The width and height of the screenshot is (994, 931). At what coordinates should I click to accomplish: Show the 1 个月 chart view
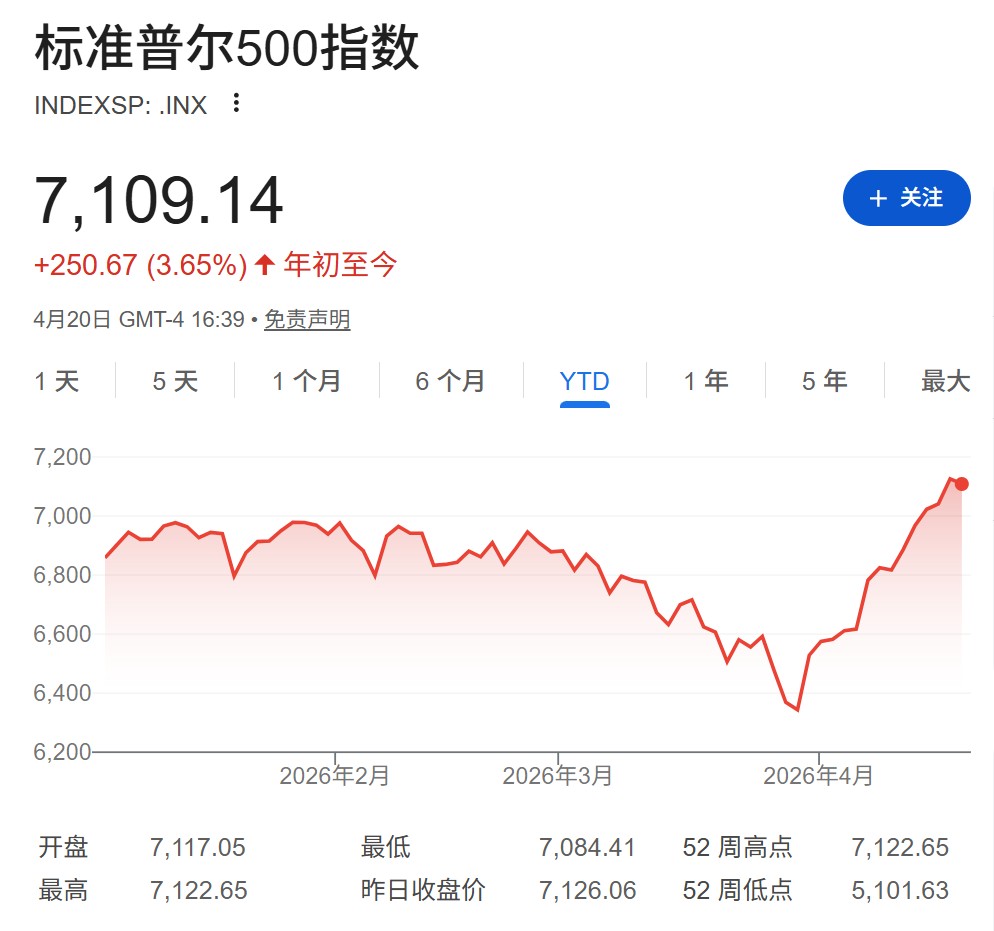click(x=307, y=381)
